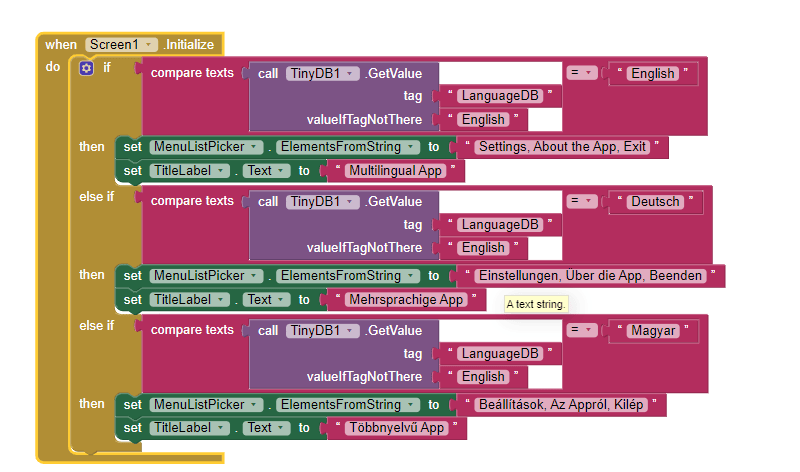Viewport: 800px width, 472px height.
Task: Select the 'Multilingual App' text string
Action: (395, 170)
